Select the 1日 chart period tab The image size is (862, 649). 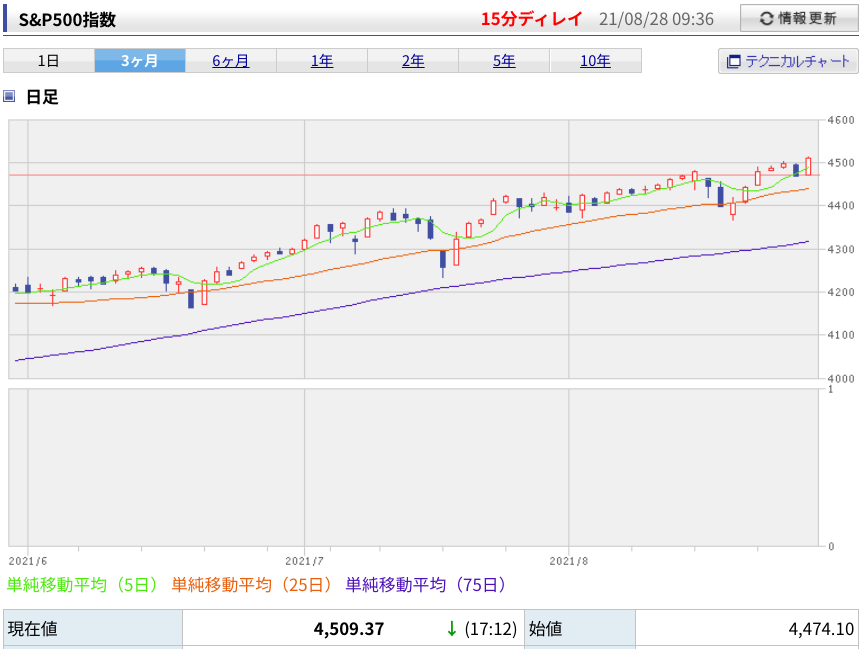tap(49, 60)
